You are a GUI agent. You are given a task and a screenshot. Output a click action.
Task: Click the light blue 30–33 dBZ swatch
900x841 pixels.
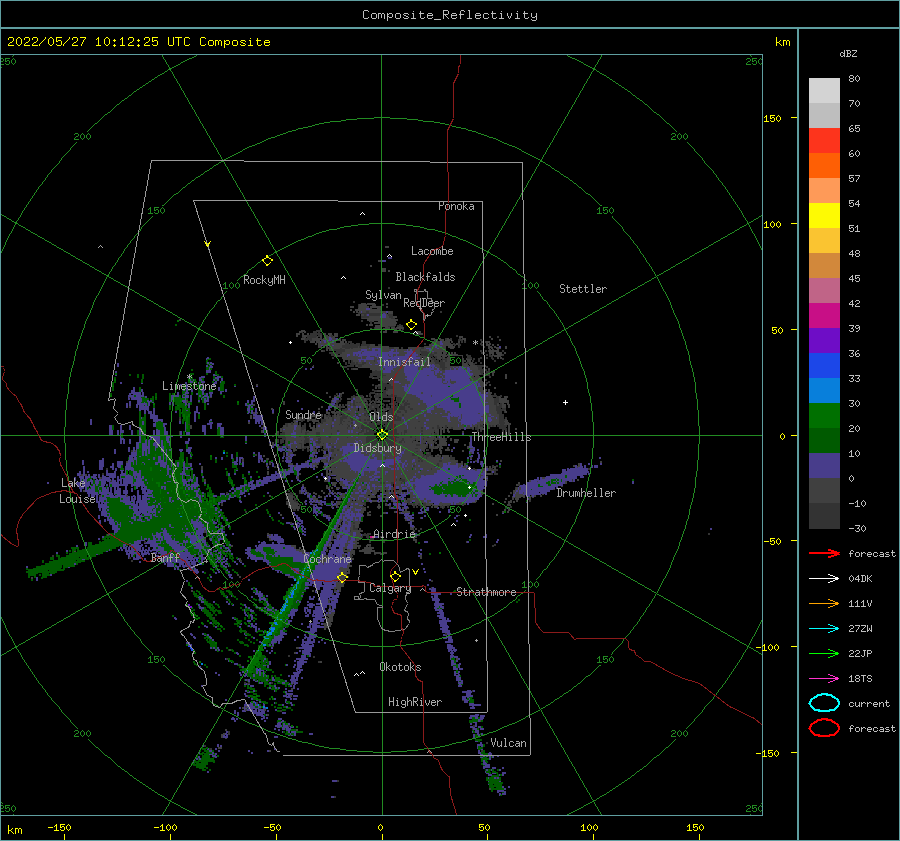tap(824, 390)
